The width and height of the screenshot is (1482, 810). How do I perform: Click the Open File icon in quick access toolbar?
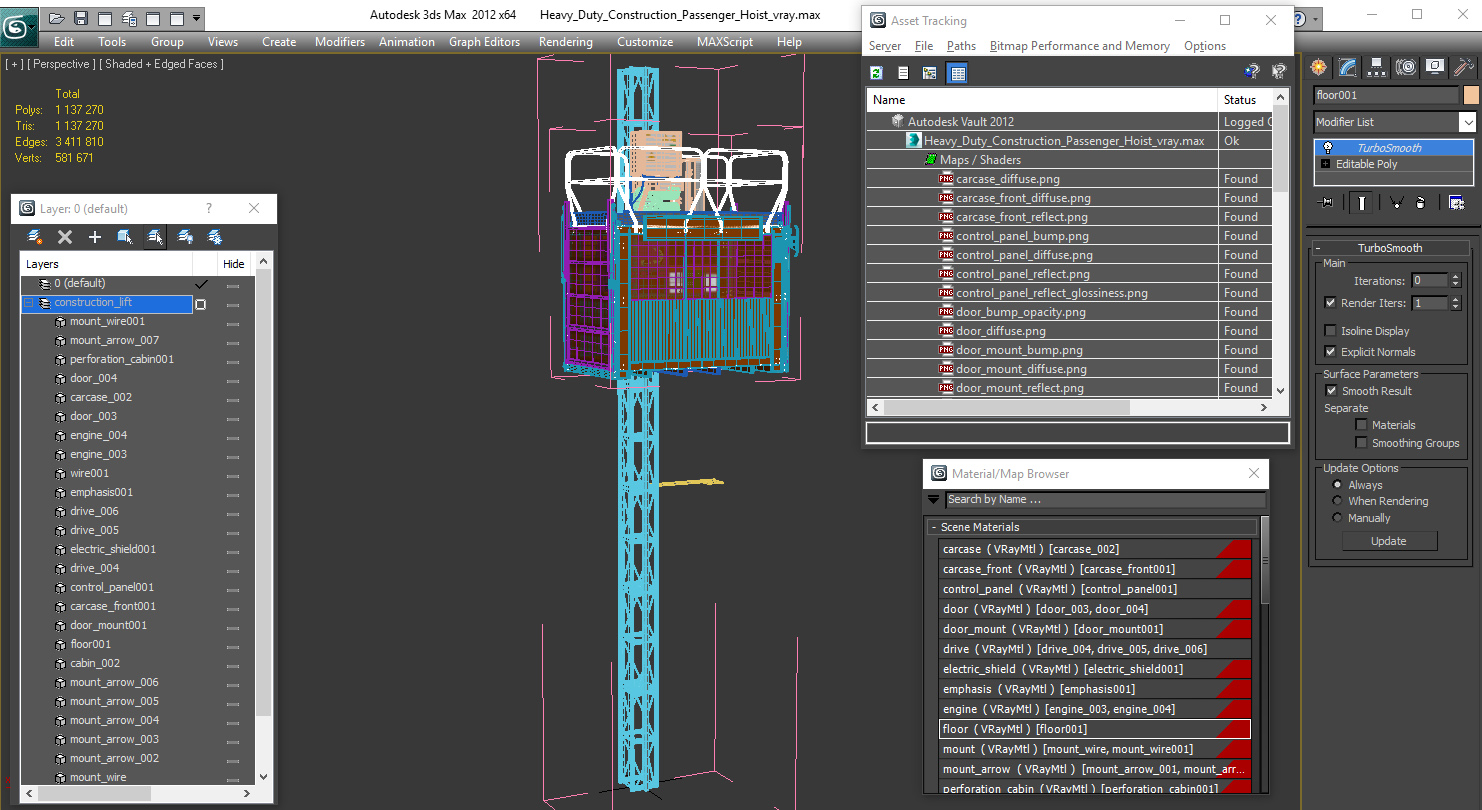pos(57,18)
